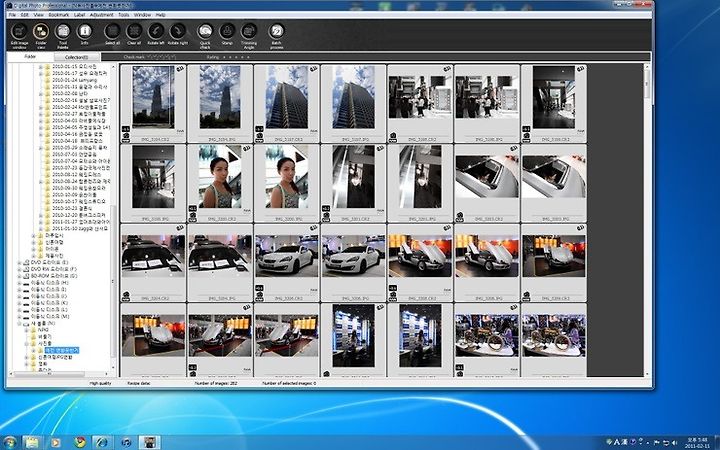The width and height of the screenshot is (720, 450).
Task: Click the taskbar clock
Action: (x=695, y=443)
